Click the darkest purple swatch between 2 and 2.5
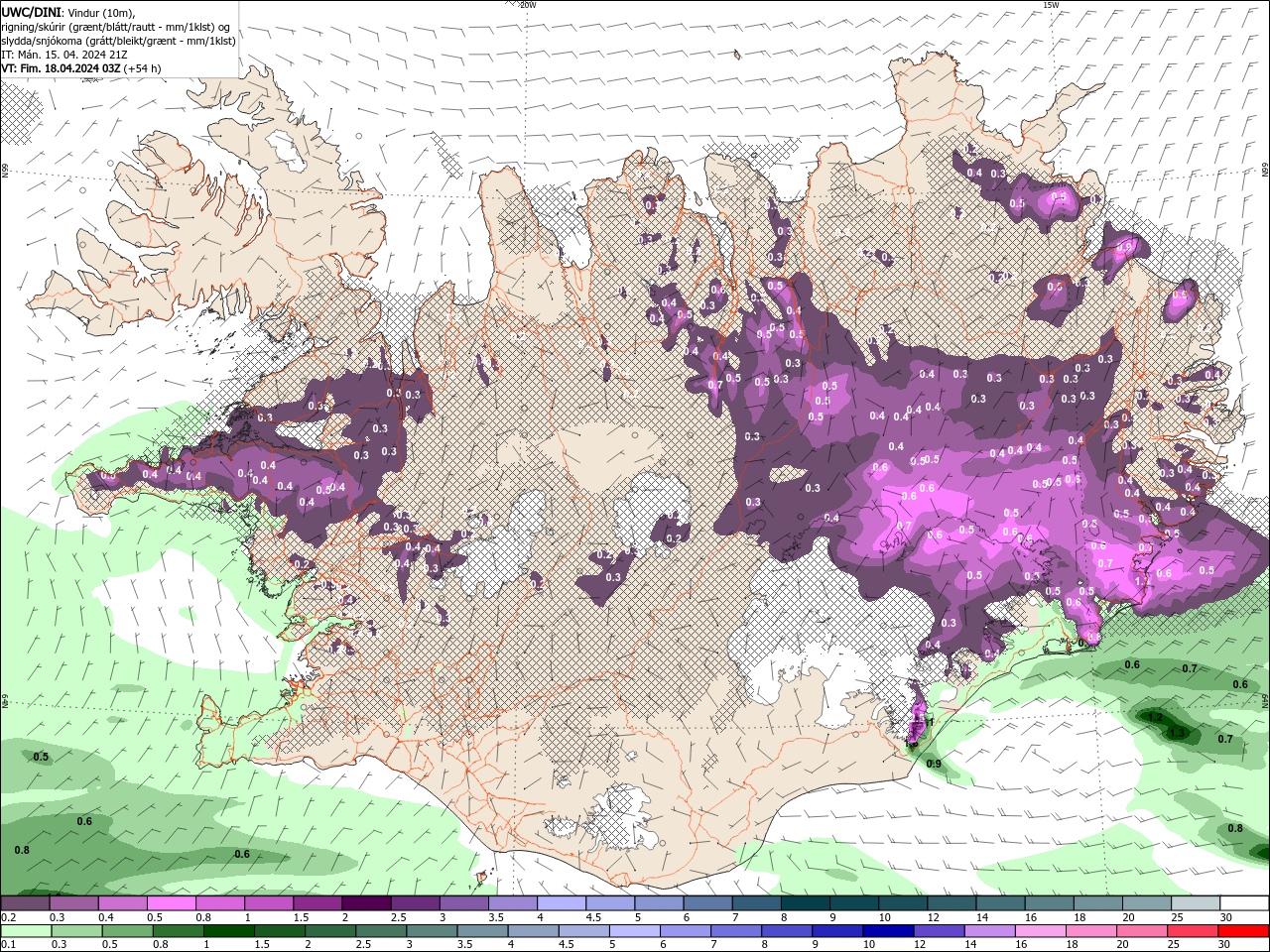 (x=366, y=903)
